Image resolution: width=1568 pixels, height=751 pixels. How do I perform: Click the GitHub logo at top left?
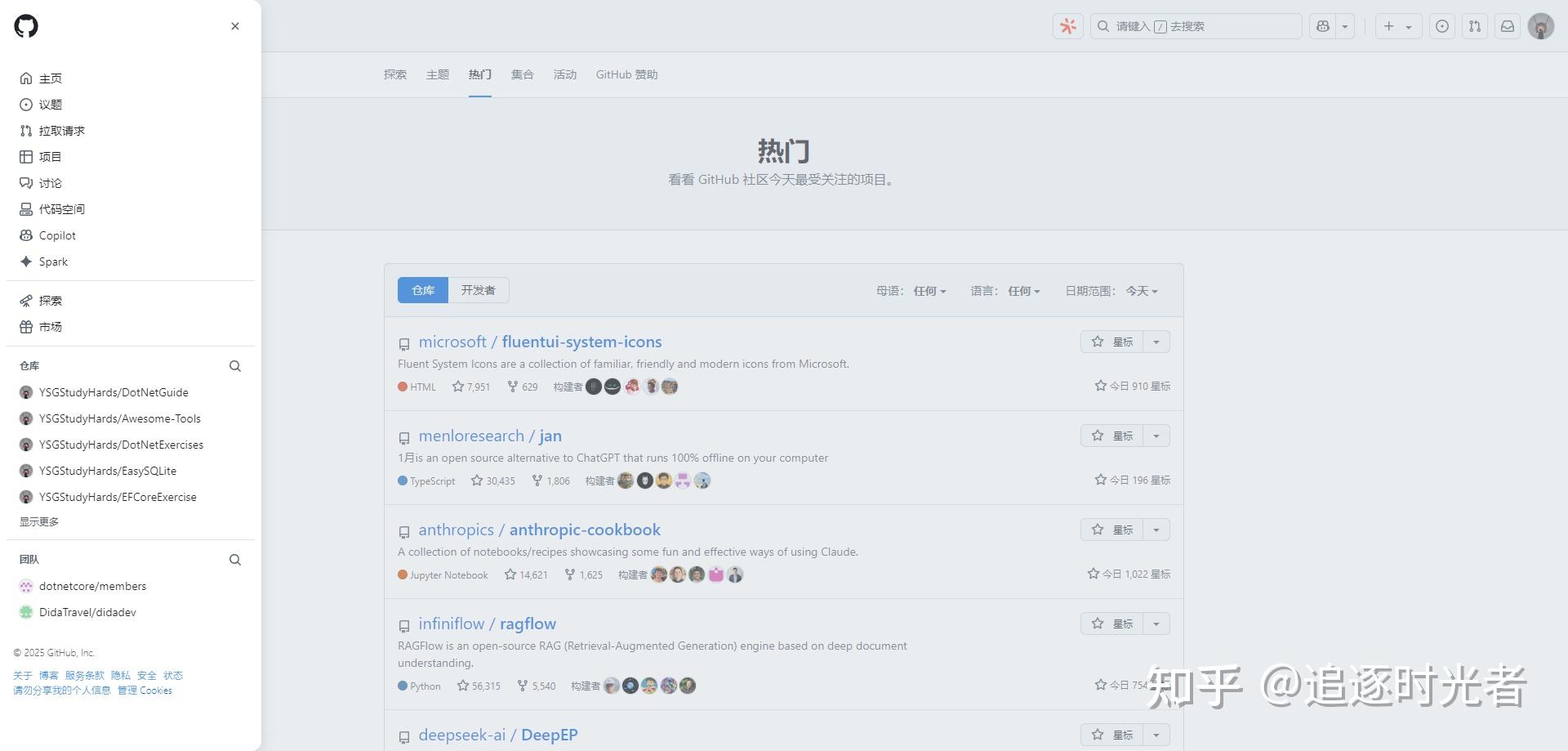click(26, 26)
